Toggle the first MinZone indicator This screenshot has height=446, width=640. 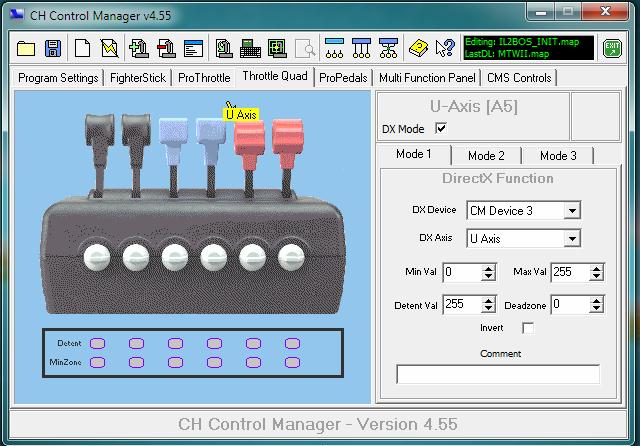(97, 362)
